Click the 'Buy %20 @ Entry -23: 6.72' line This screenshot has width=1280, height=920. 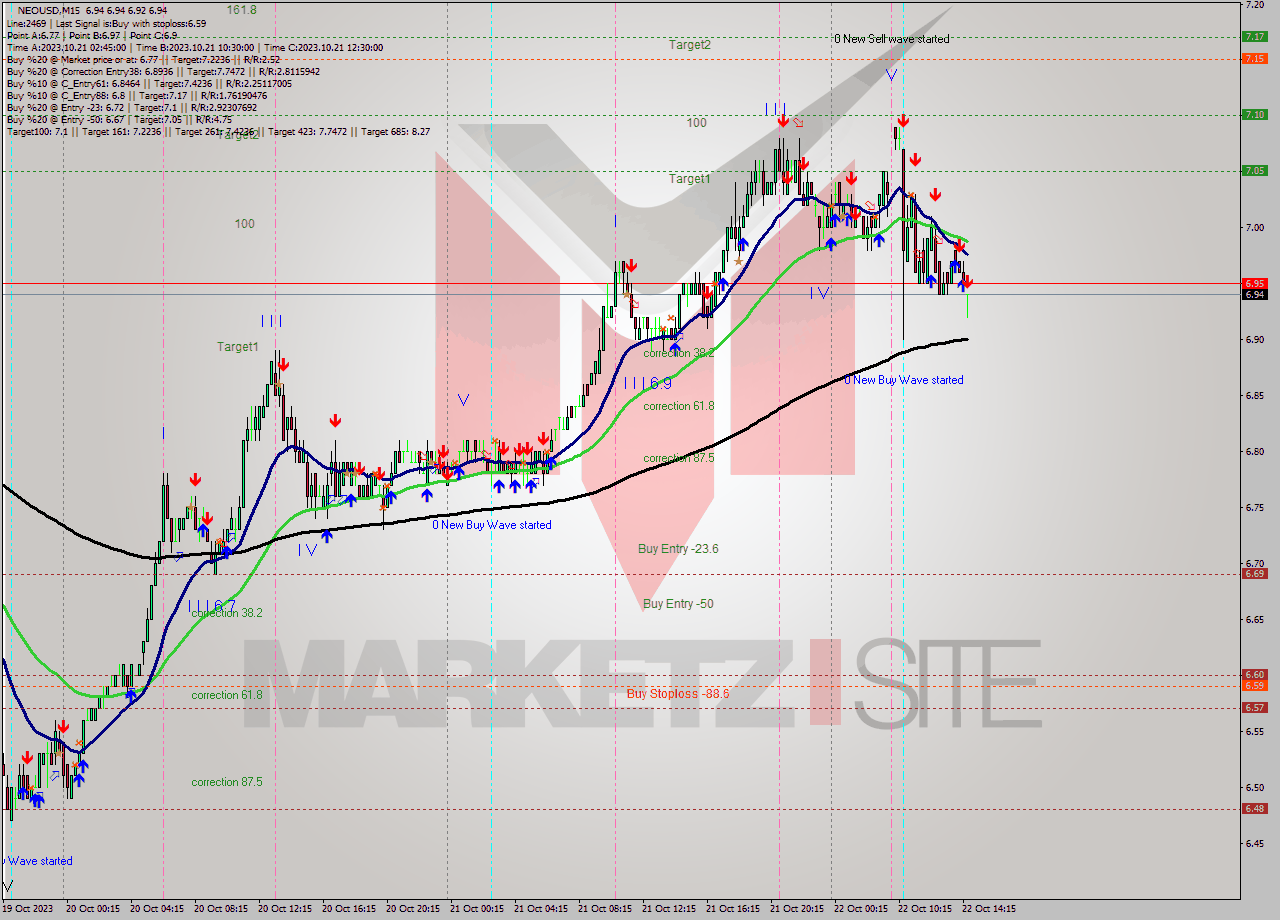click(x=131, y=108)
